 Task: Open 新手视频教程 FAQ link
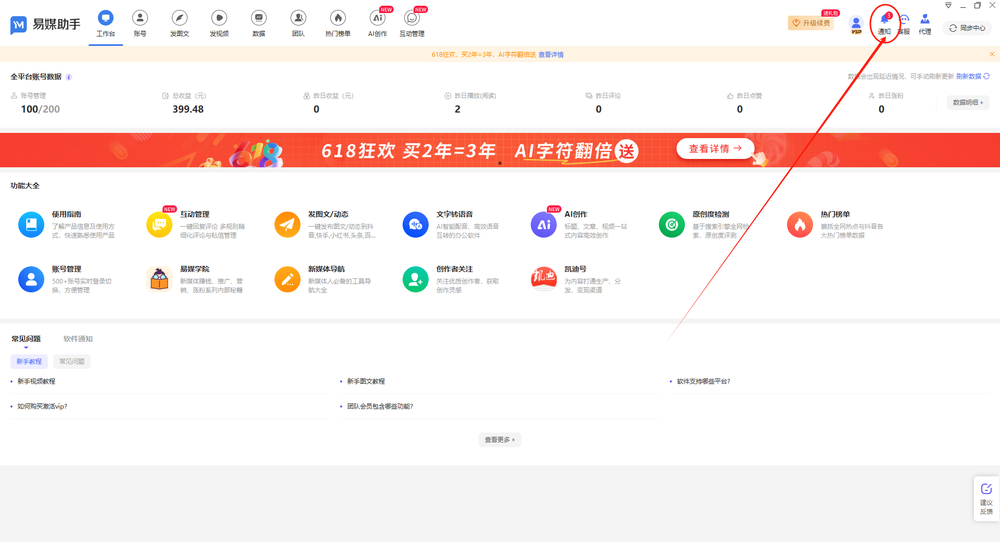(x=36, y=381)
